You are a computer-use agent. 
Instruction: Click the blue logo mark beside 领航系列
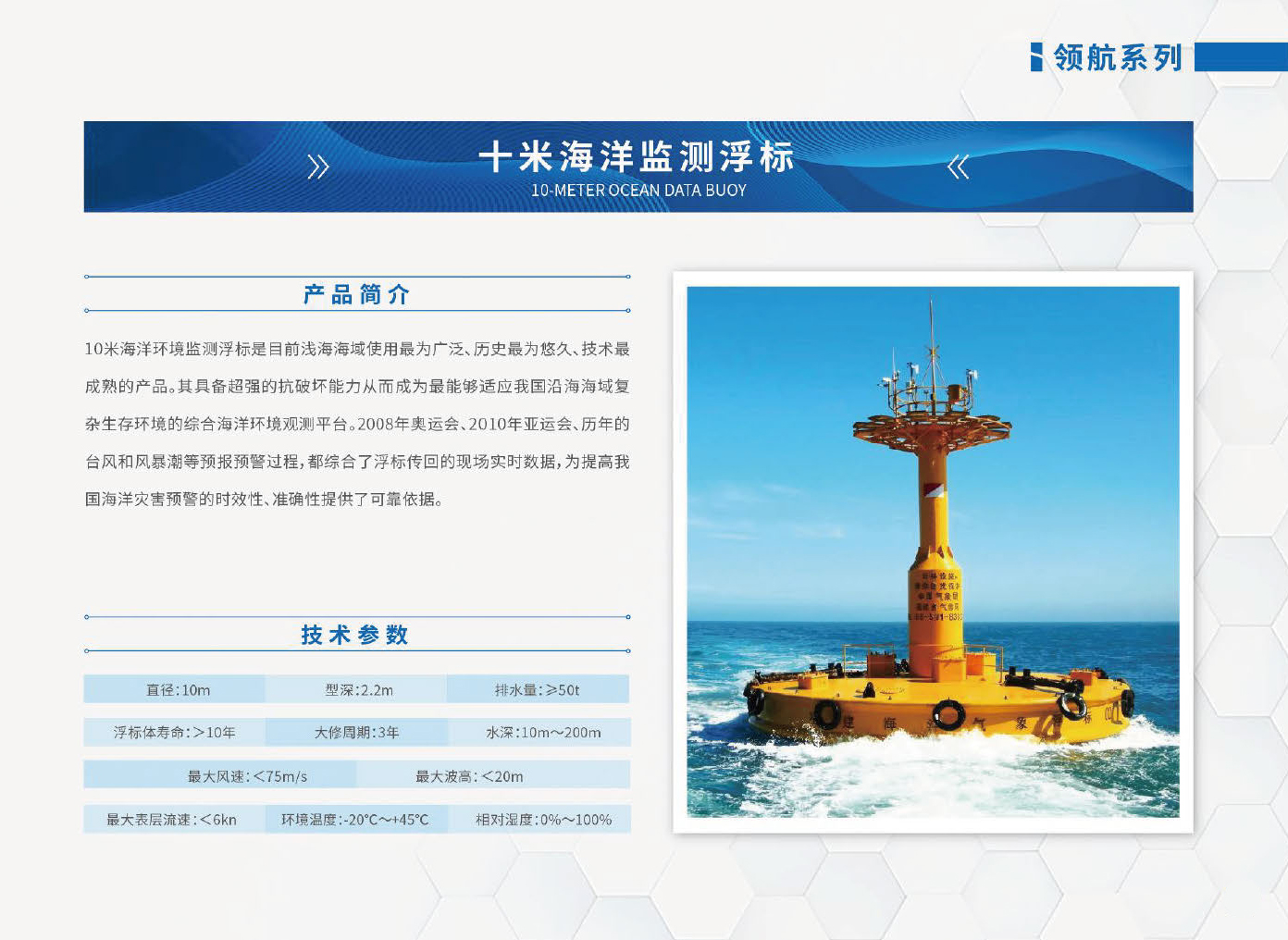(1036, 56)
